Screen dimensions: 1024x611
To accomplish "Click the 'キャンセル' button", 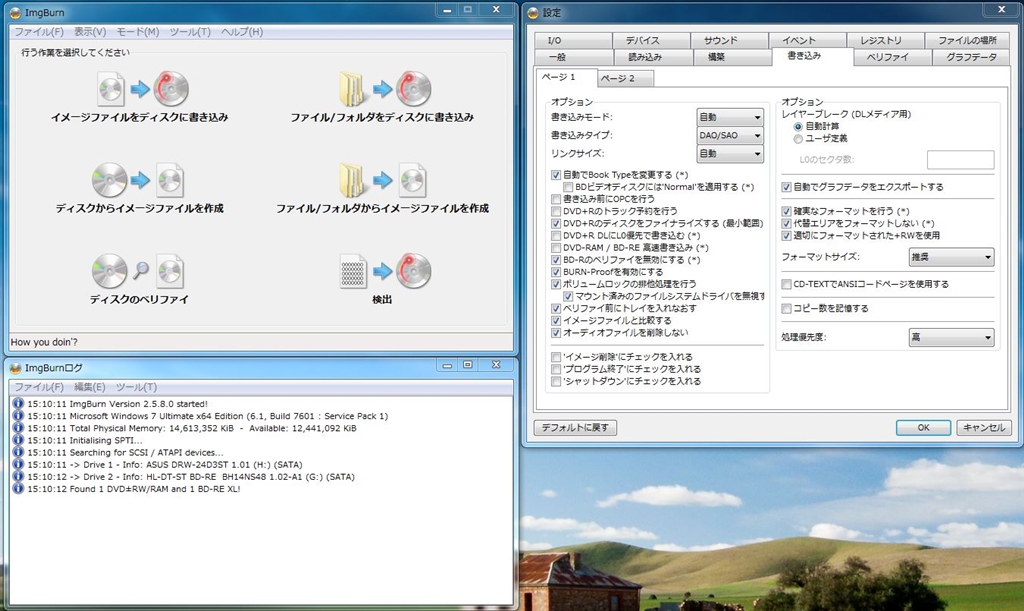I will click(x=984, y=428).
